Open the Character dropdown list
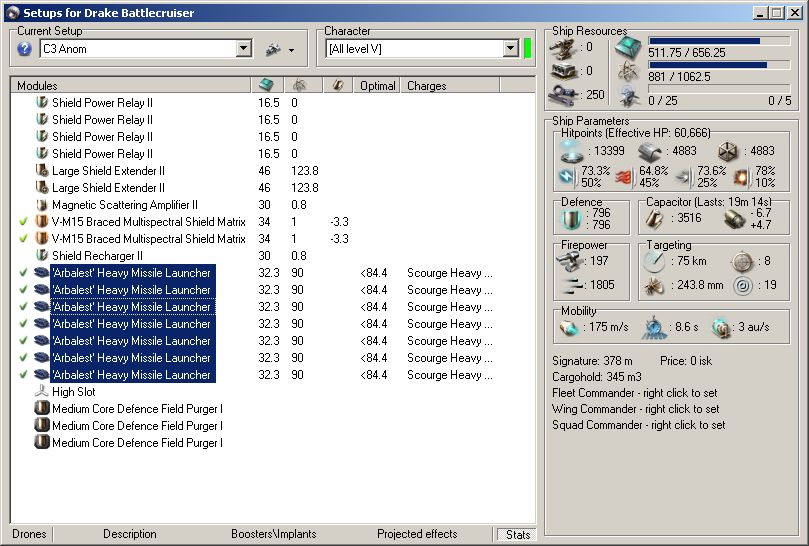Viewport: 809px width, 546px height. pos(510,49)
